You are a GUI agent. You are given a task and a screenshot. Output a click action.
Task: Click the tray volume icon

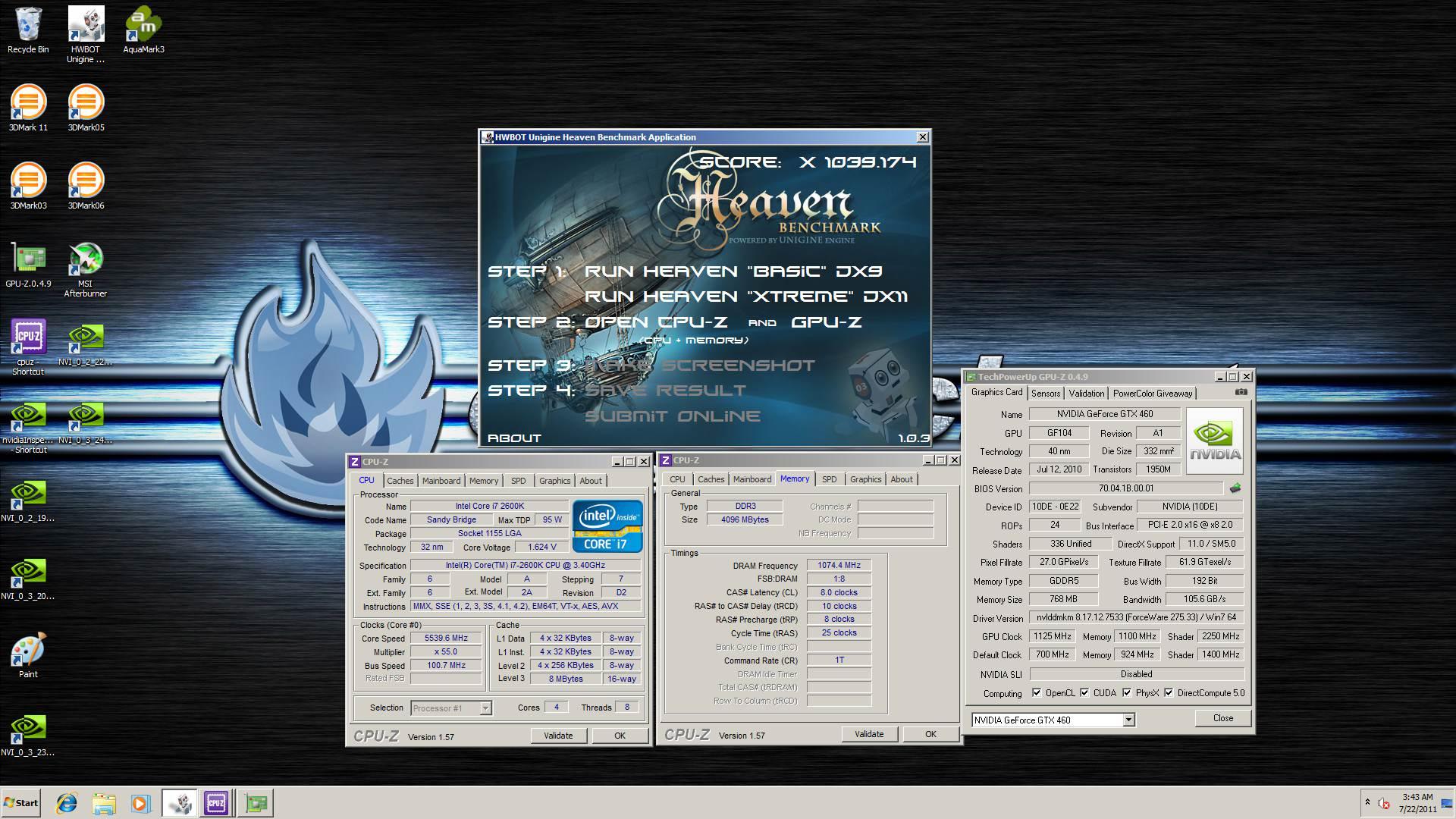[1384, 803]
